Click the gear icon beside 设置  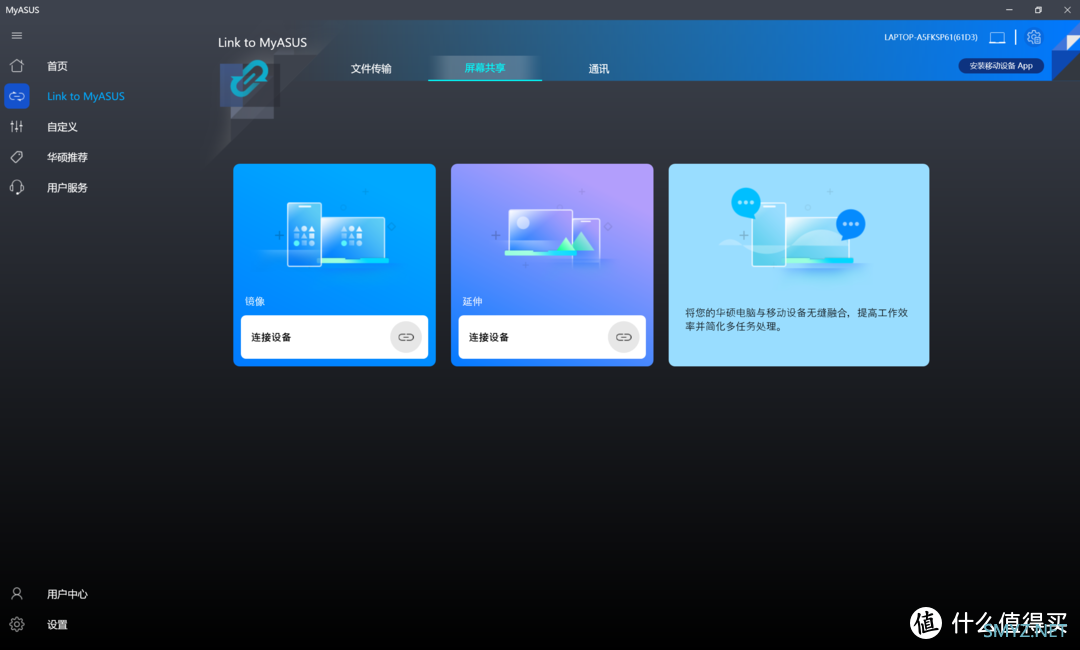point(17,624)
